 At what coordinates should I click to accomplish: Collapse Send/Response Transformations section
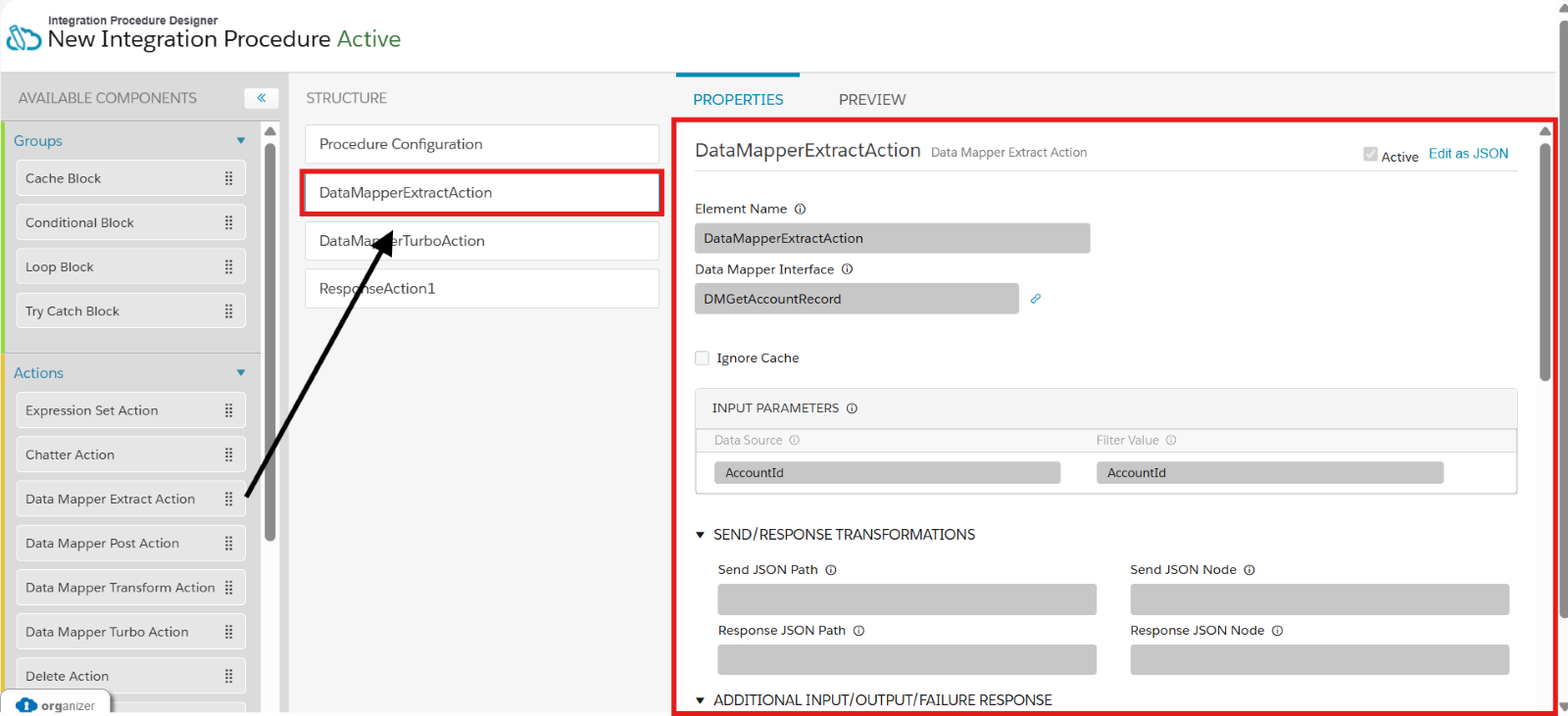[x=701, y=535]
